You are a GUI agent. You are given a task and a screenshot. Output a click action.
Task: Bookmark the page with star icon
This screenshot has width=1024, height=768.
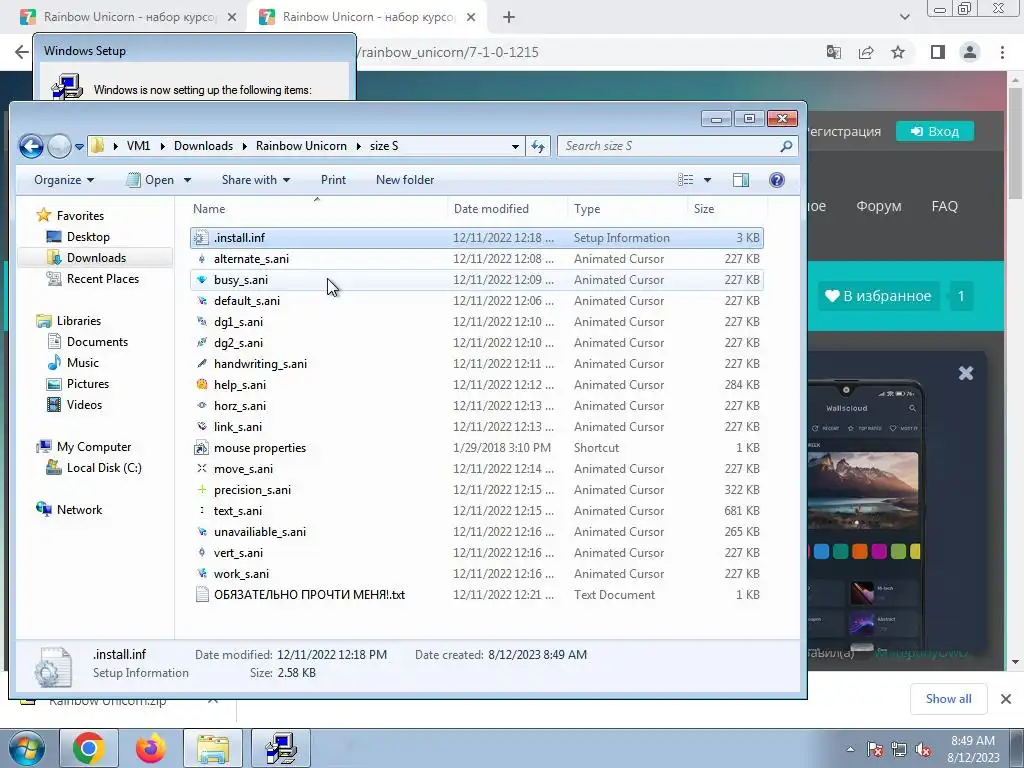898,52
